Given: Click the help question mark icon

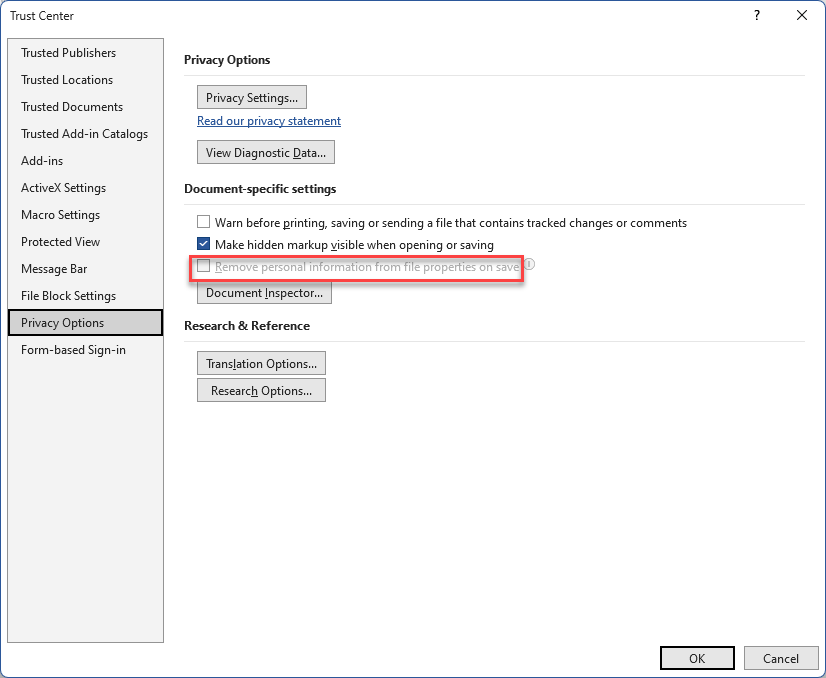Looking at the screenshot, I should pyautogui.click(x=756, y=15).
